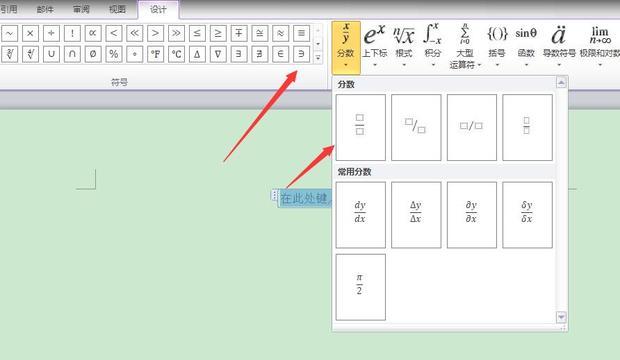The image size is (620, 360).
Task: Switch to the View (视图) ribbon tab
Action: tap(117, 9)
